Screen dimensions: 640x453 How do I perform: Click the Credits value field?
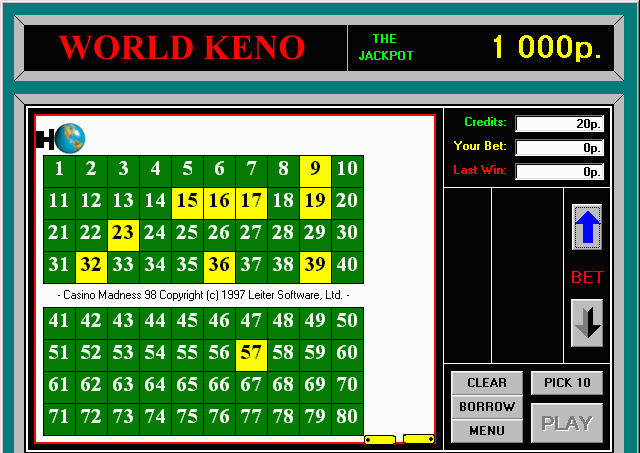point(559,123)
